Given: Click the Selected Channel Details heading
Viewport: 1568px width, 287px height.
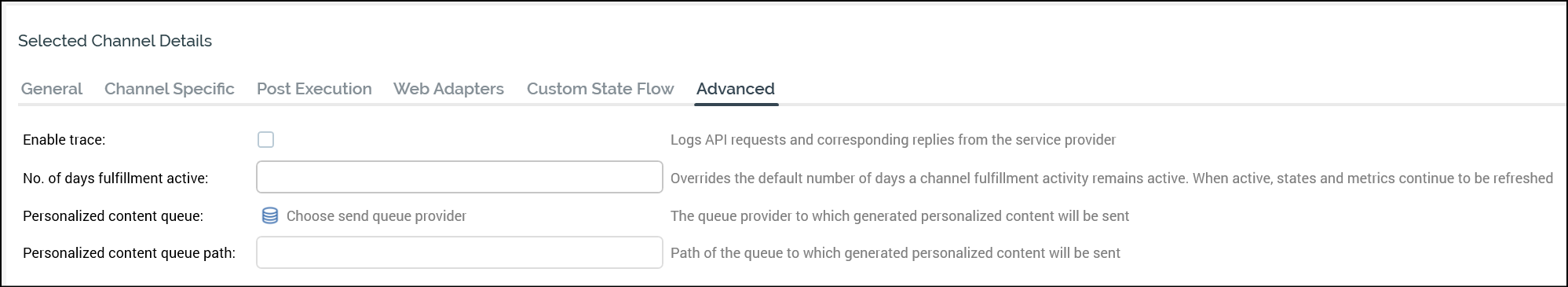Looking at the screenshot, I should pos(115,41).
